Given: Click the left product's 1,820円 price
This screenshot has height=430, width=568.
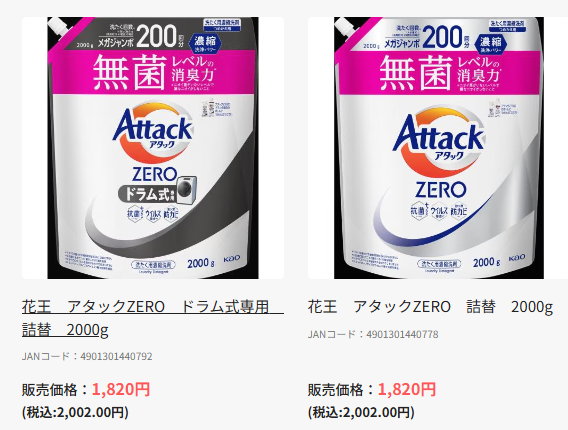Looking at the screenshot, I should [121, 389].
